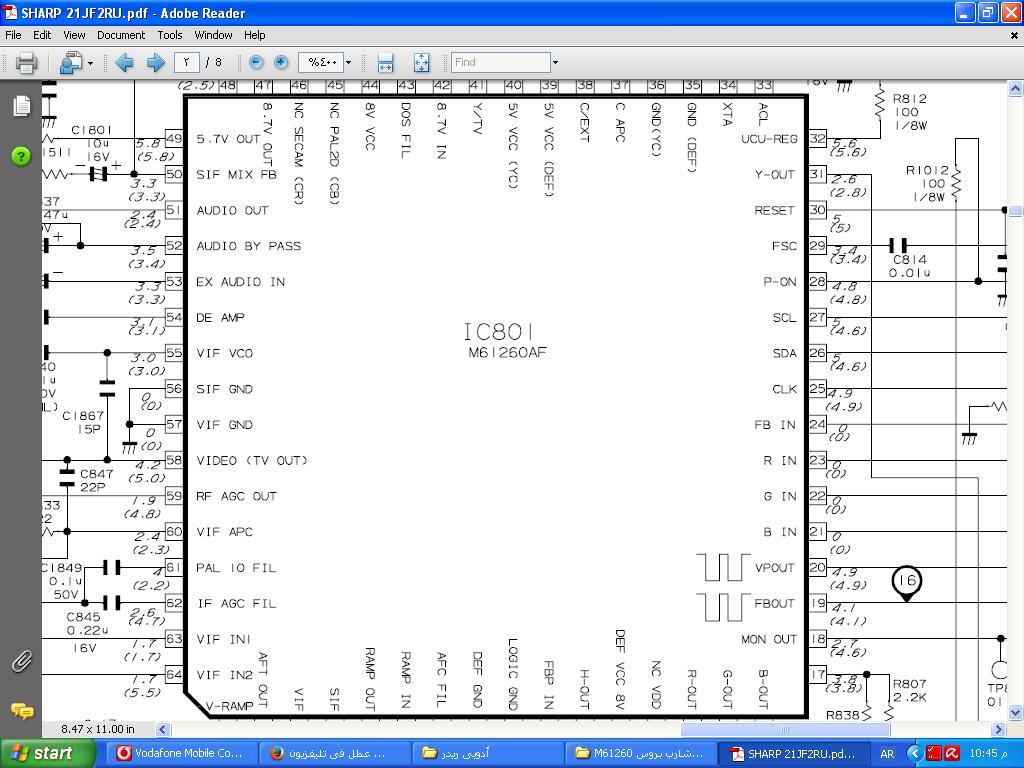Viewport: 1024px width, 768px height.
Task: Click the 'C847' capacitor label
Action: (96, 473)
